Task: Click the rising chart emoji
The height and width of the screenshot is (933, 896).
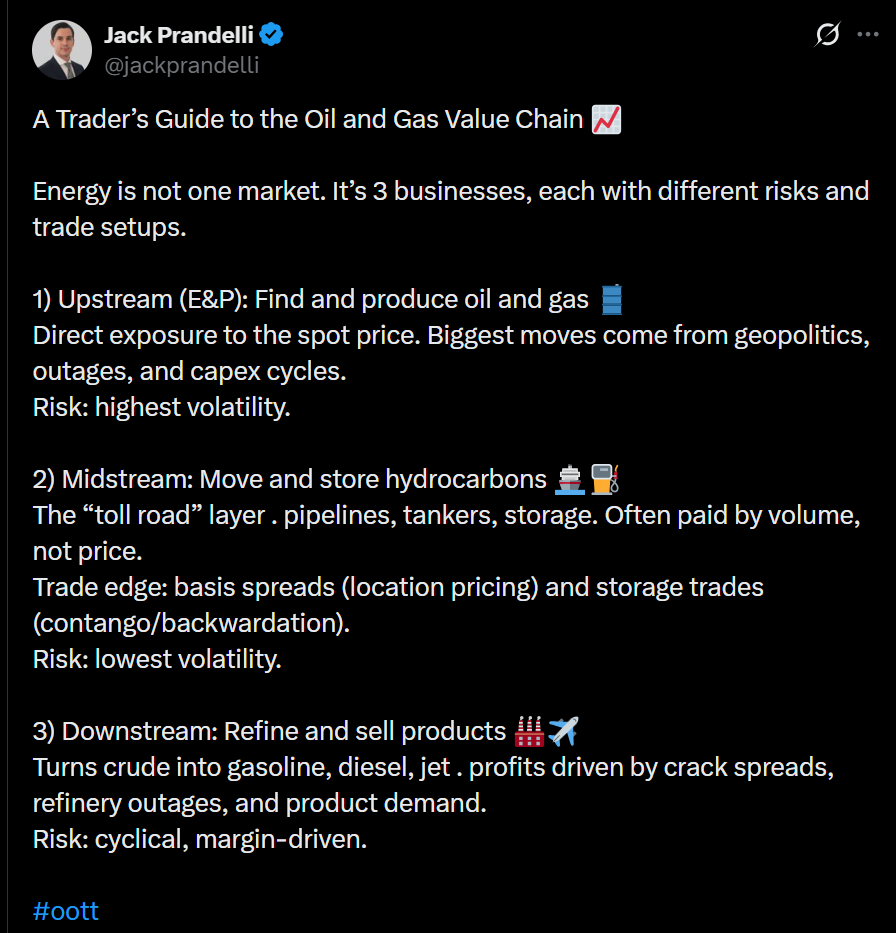Action: 606,120
